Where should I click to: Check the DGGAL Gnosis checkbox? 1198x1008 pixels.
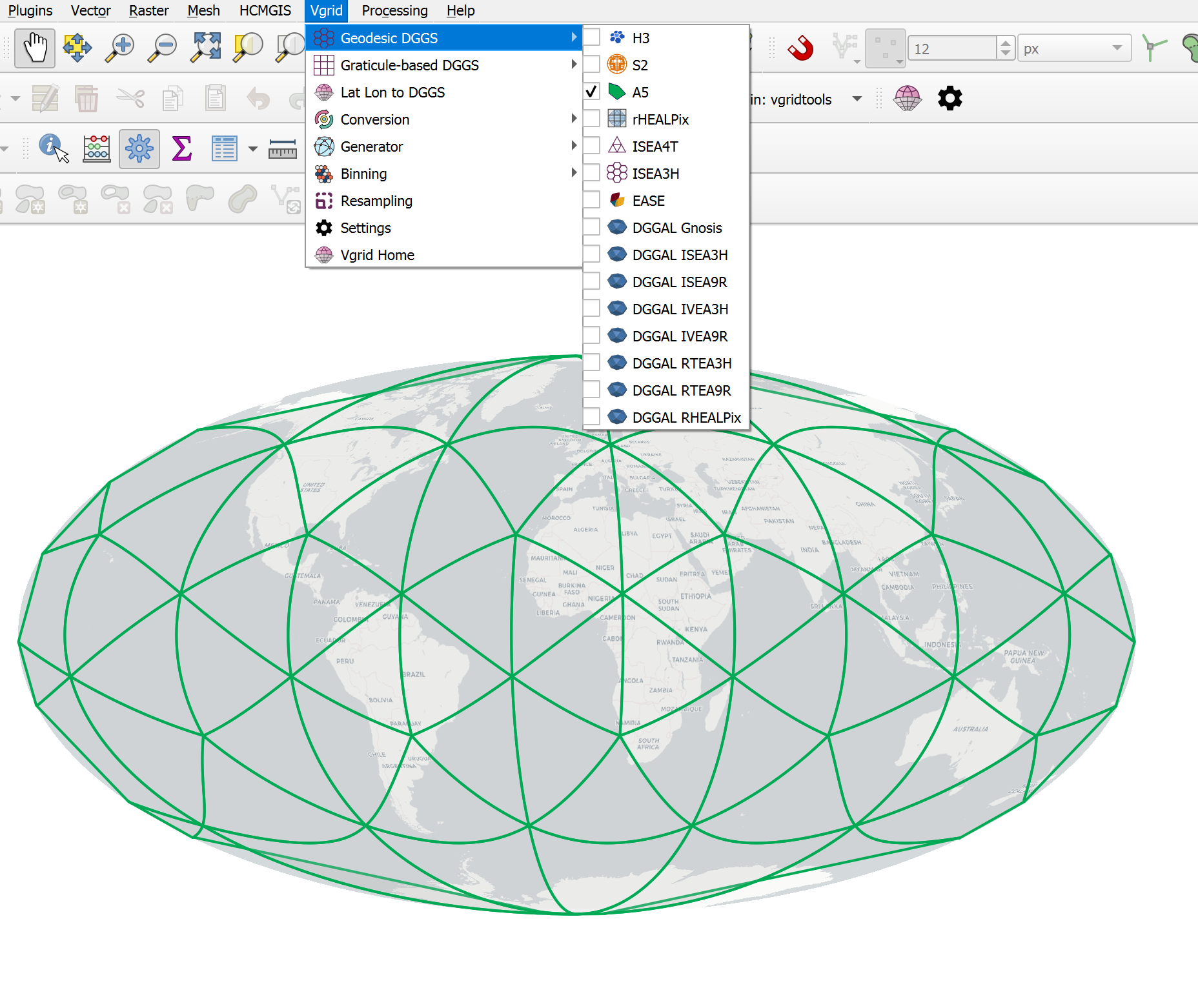(x=591, y=227)
